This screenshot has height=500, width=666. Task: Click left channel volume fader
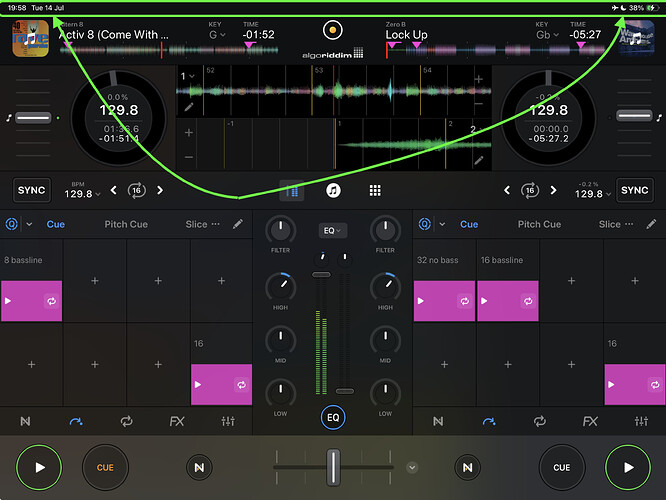point(321,275)
